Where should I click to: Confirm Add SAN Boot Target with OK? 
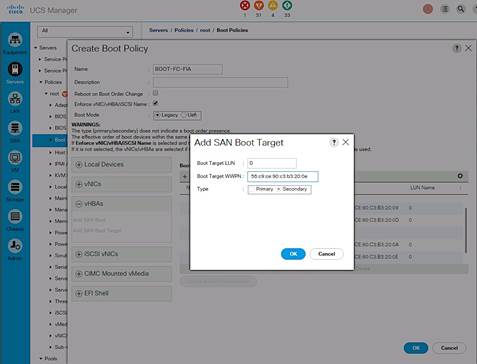point(293,254)
